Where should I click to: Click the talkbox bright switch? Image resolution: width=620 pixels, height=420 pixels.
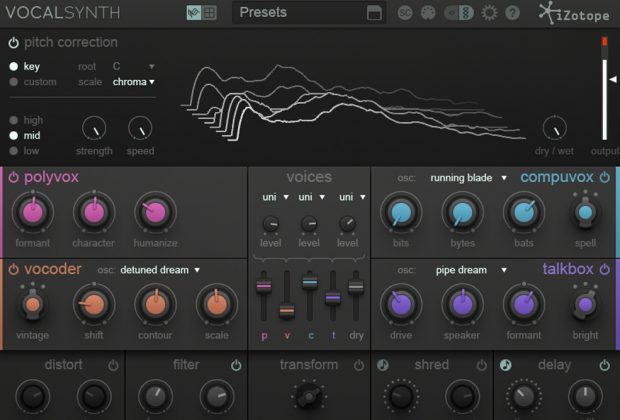tap(585, 305)
